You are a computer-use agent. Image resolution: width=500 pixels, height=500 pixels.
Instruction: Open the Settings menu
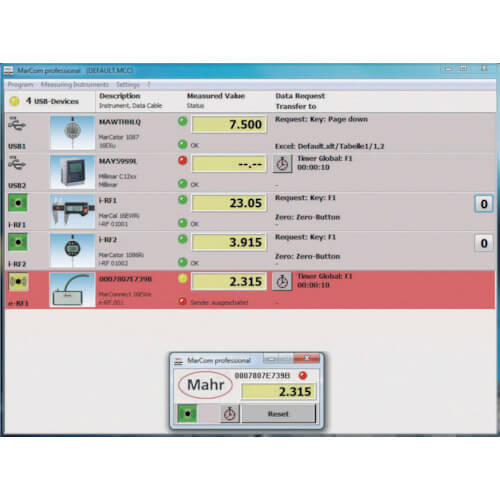[128, 85]
